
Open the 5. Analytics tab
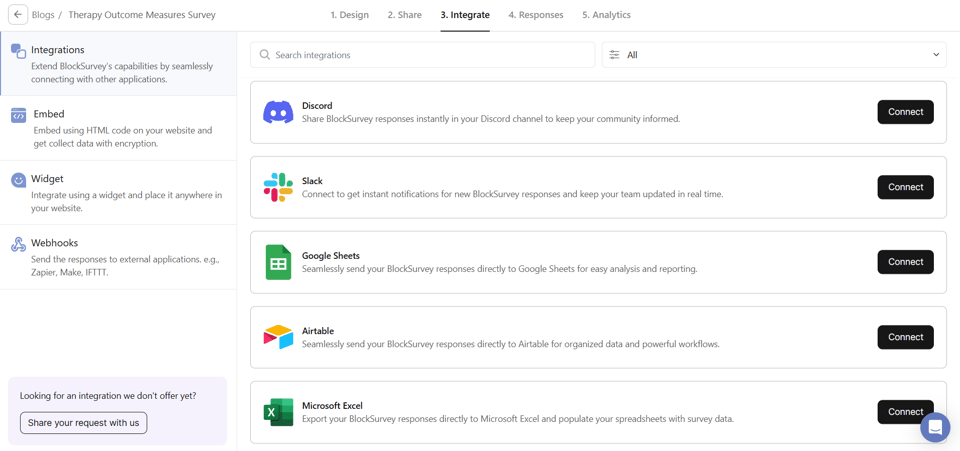pyautogui.click(x=606, y=15)
